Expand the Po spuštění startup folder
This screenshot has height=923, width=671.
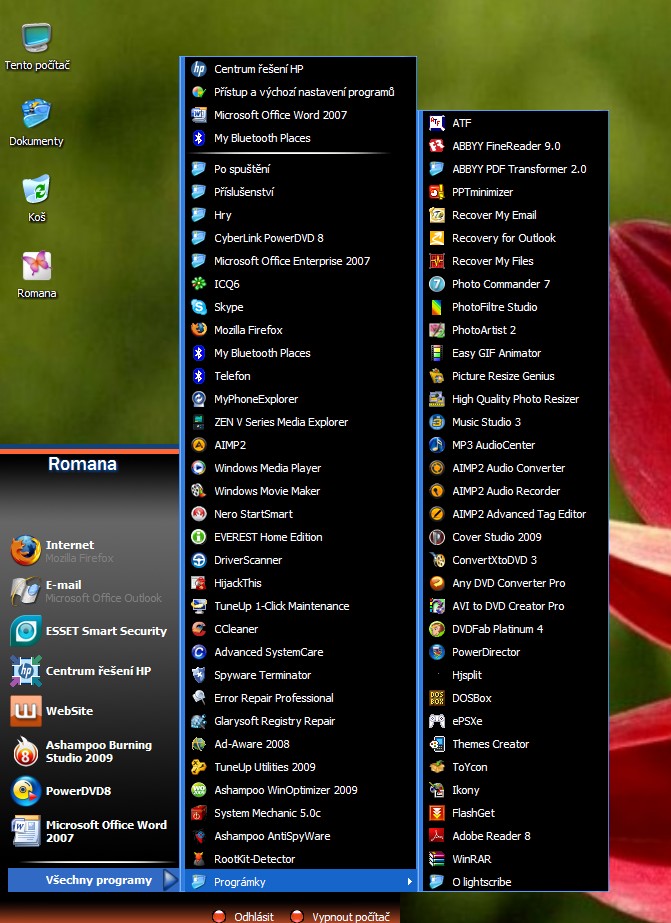(241, 169)
